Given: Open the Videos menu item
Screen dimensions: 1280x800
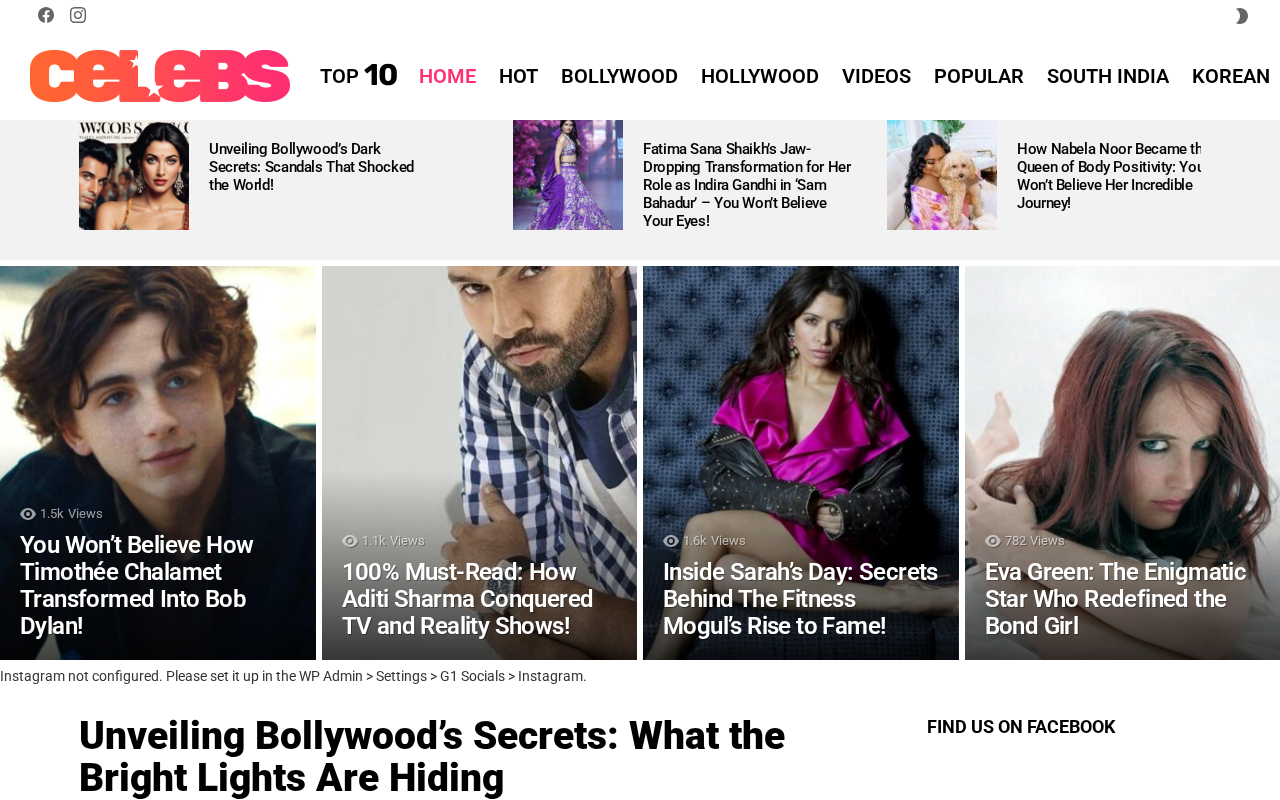Looking at the screenshot, I should (876, 76).
